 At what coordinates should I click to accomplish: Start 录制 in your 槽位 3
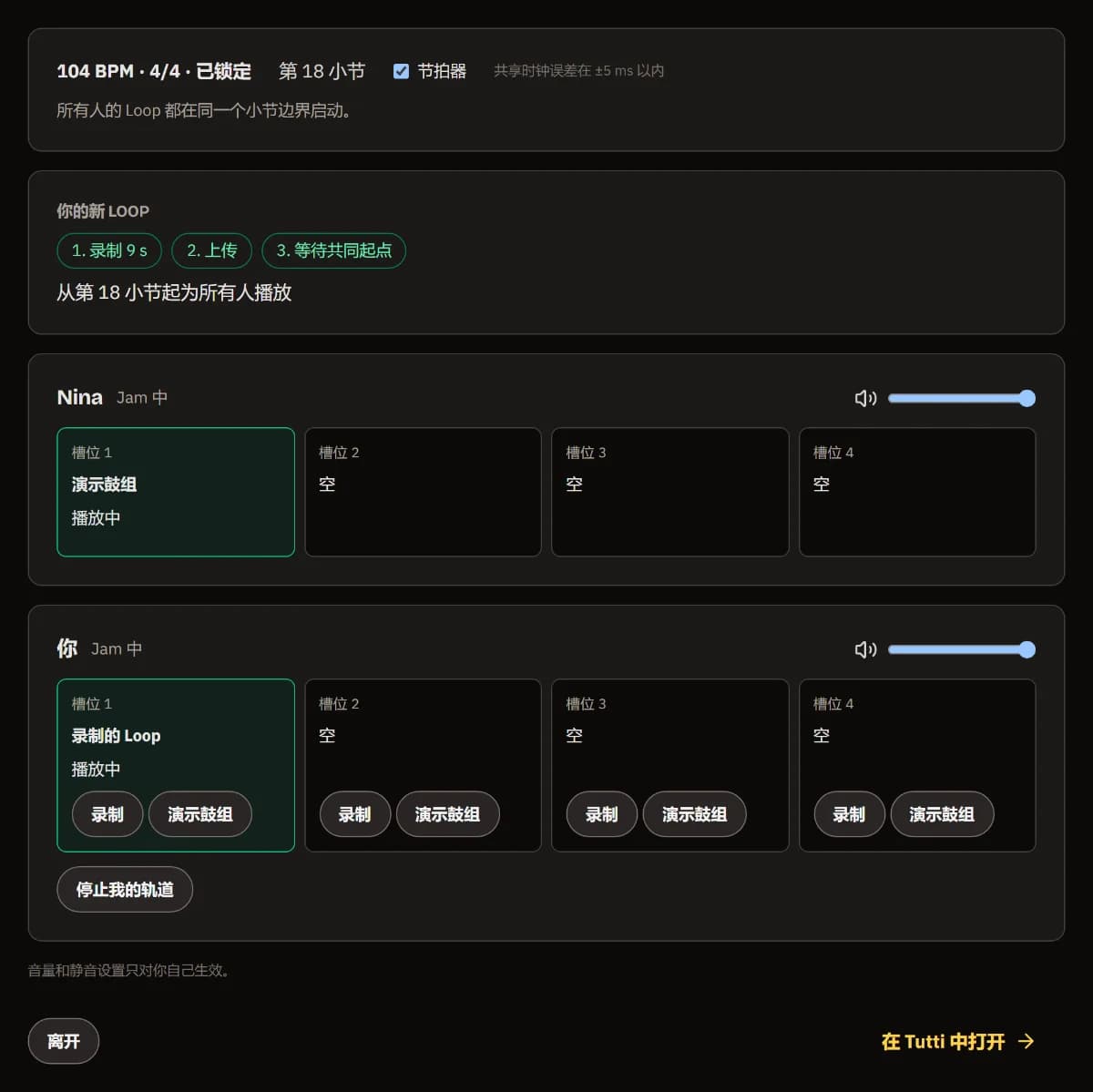point(602,814)
